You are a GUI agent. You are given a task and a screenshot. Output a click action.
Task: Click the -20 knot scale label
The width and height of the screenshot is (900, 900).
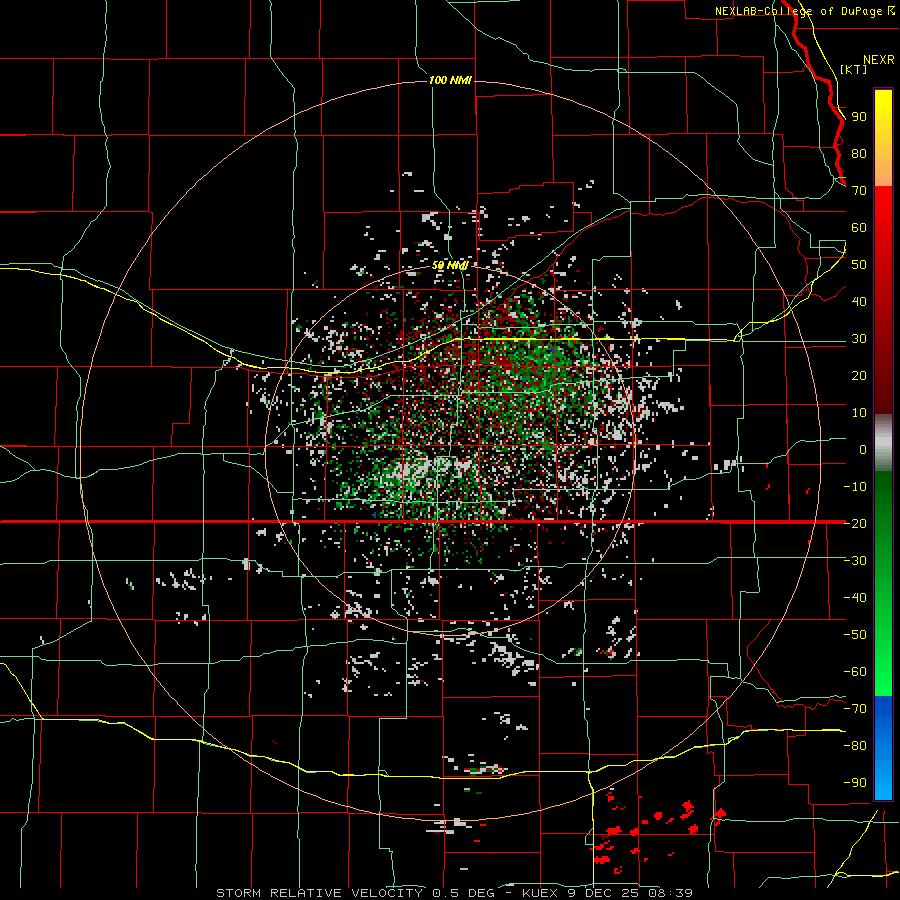855,523
